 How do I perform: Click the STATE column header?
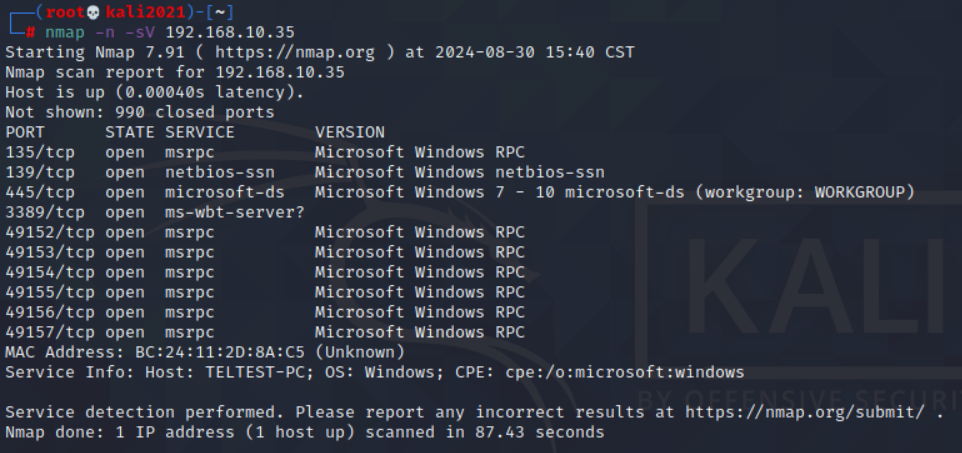[130, 132]
